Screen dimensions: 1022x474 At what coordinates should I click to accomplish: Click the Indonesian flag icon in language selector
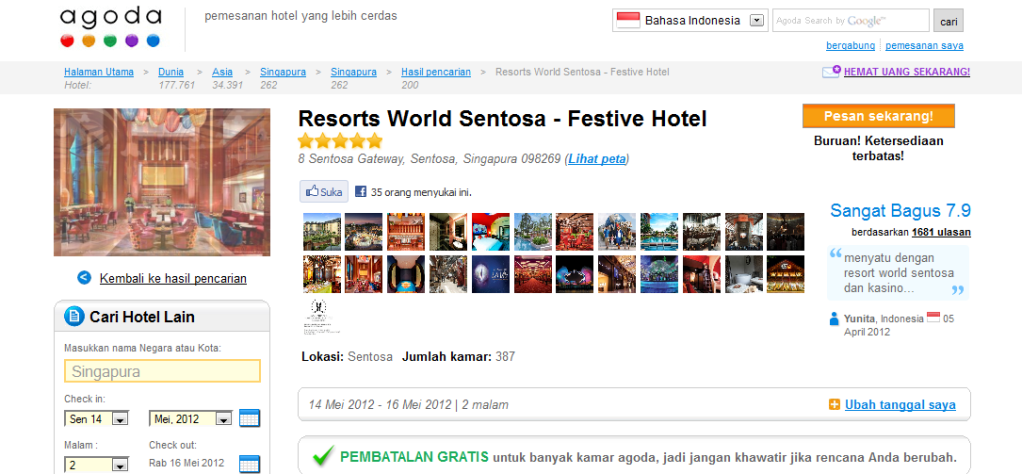[x=628, y=20]
